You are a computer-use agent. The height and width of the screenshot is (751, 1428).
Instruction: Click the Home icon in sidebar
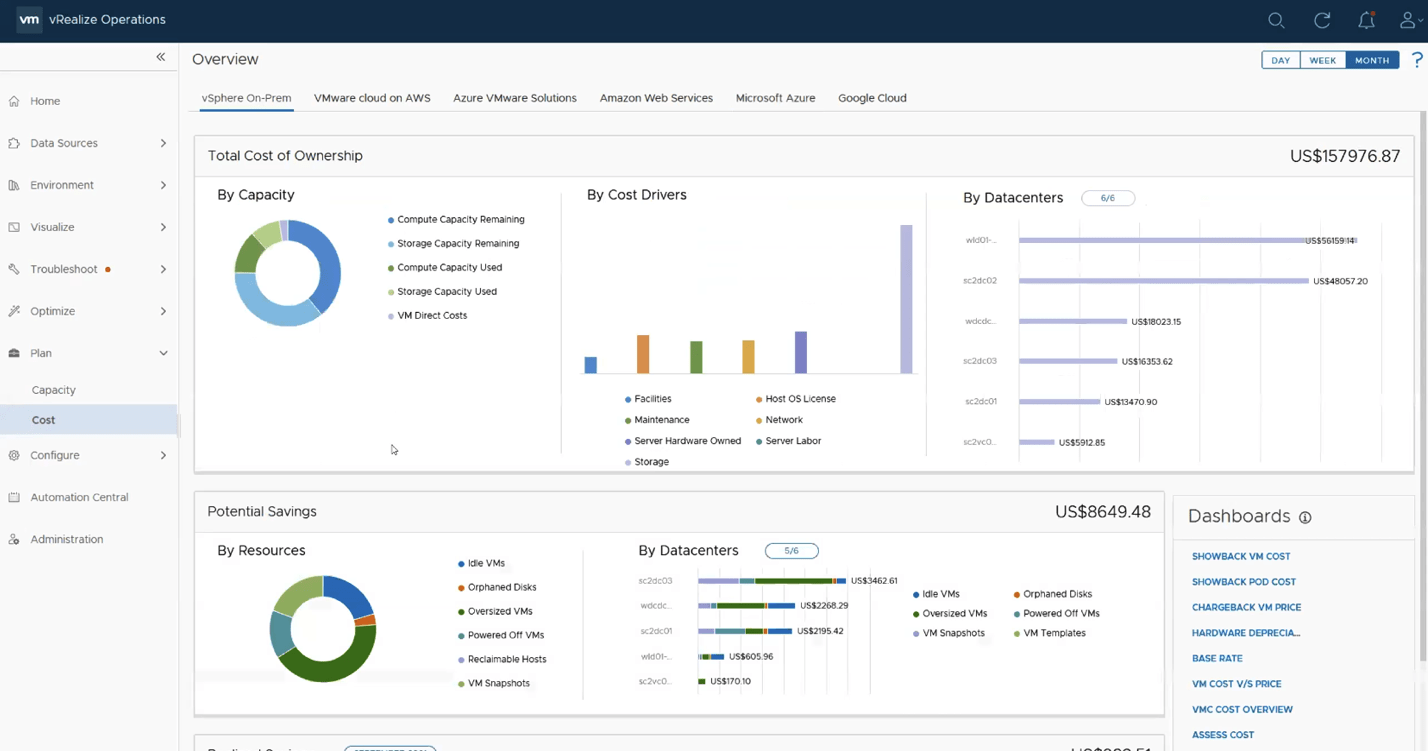(14, 101)
